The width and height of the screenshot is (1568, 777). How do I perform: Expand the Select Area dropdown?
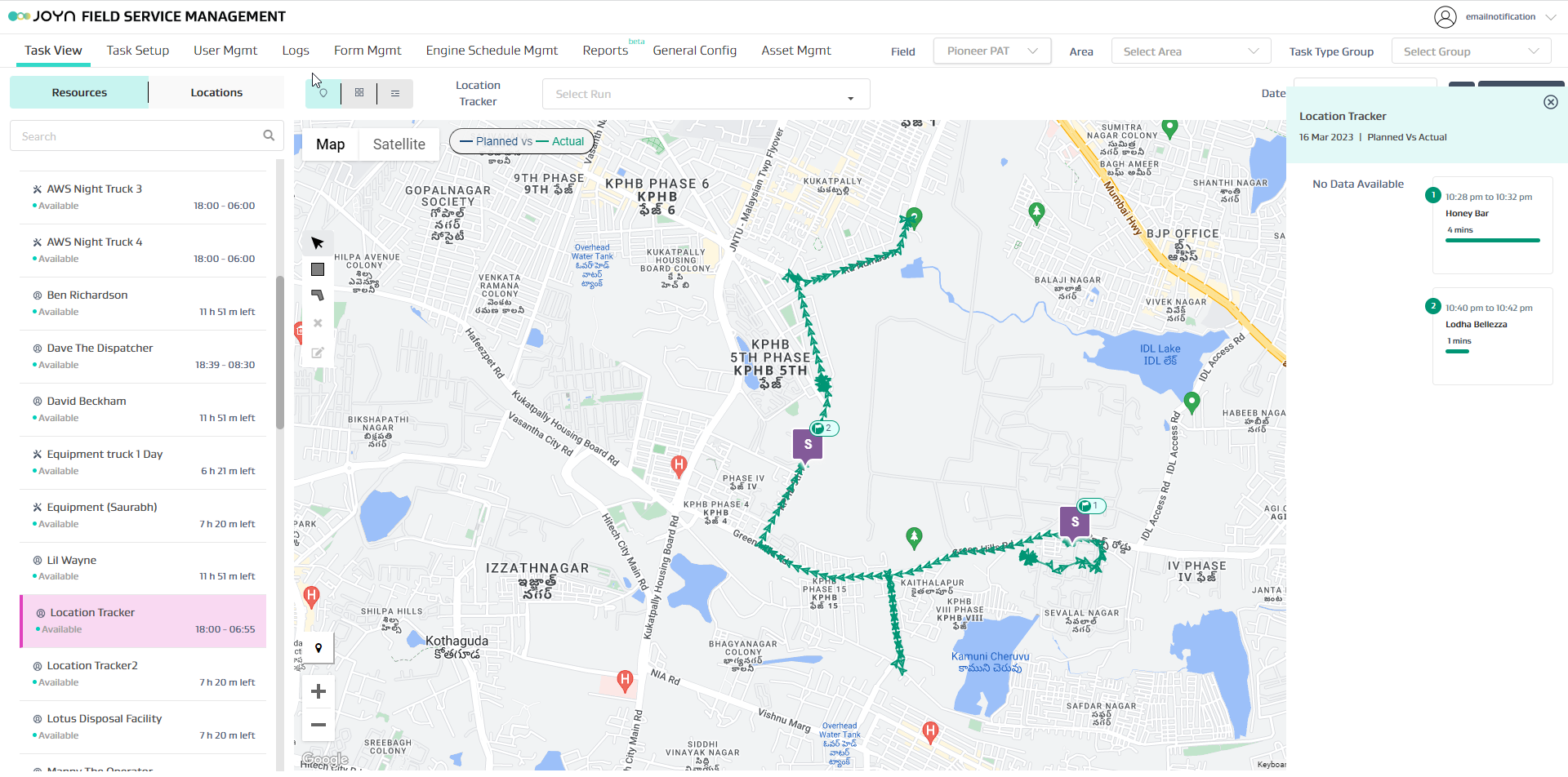1190,51
